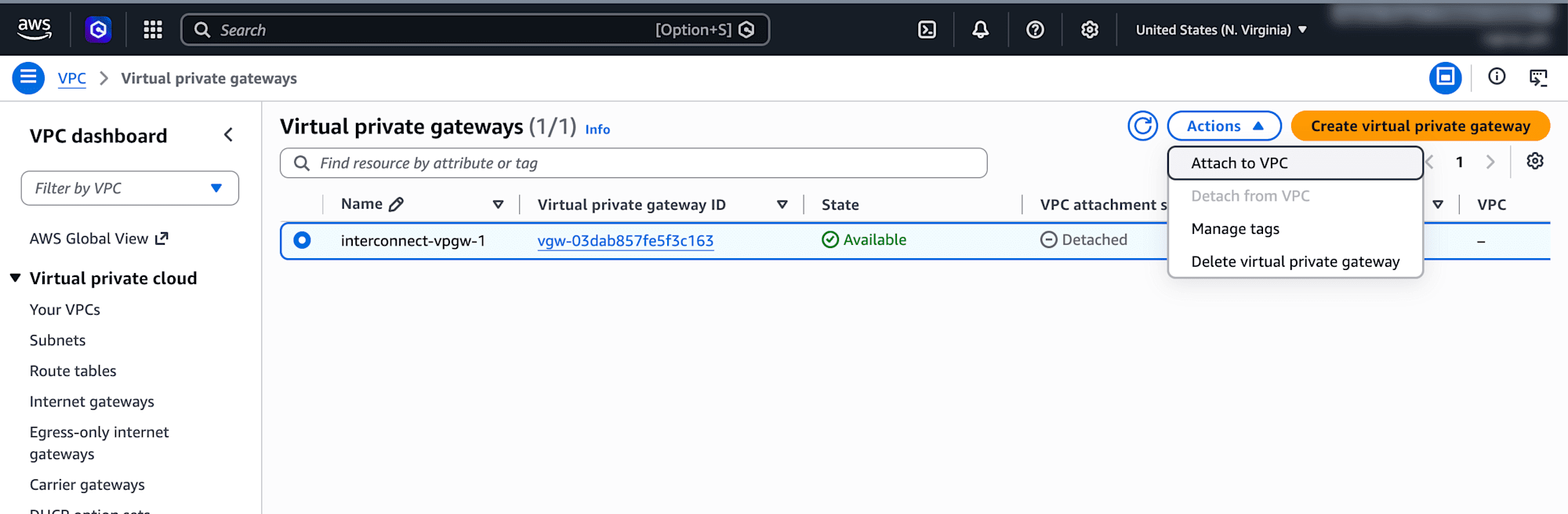The height and width of the screenshot is (514, 1568).
Task: Toggle the hamburger navigation menu
Action: pos(28,78)
